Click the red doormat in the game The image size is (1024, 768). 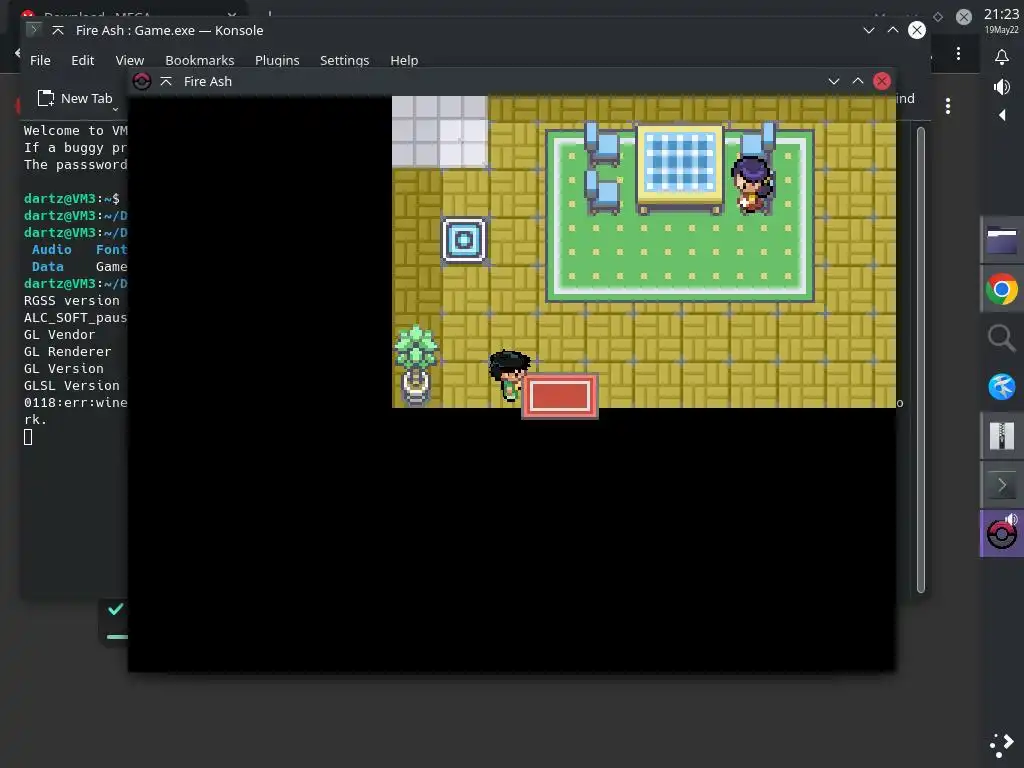560,396
